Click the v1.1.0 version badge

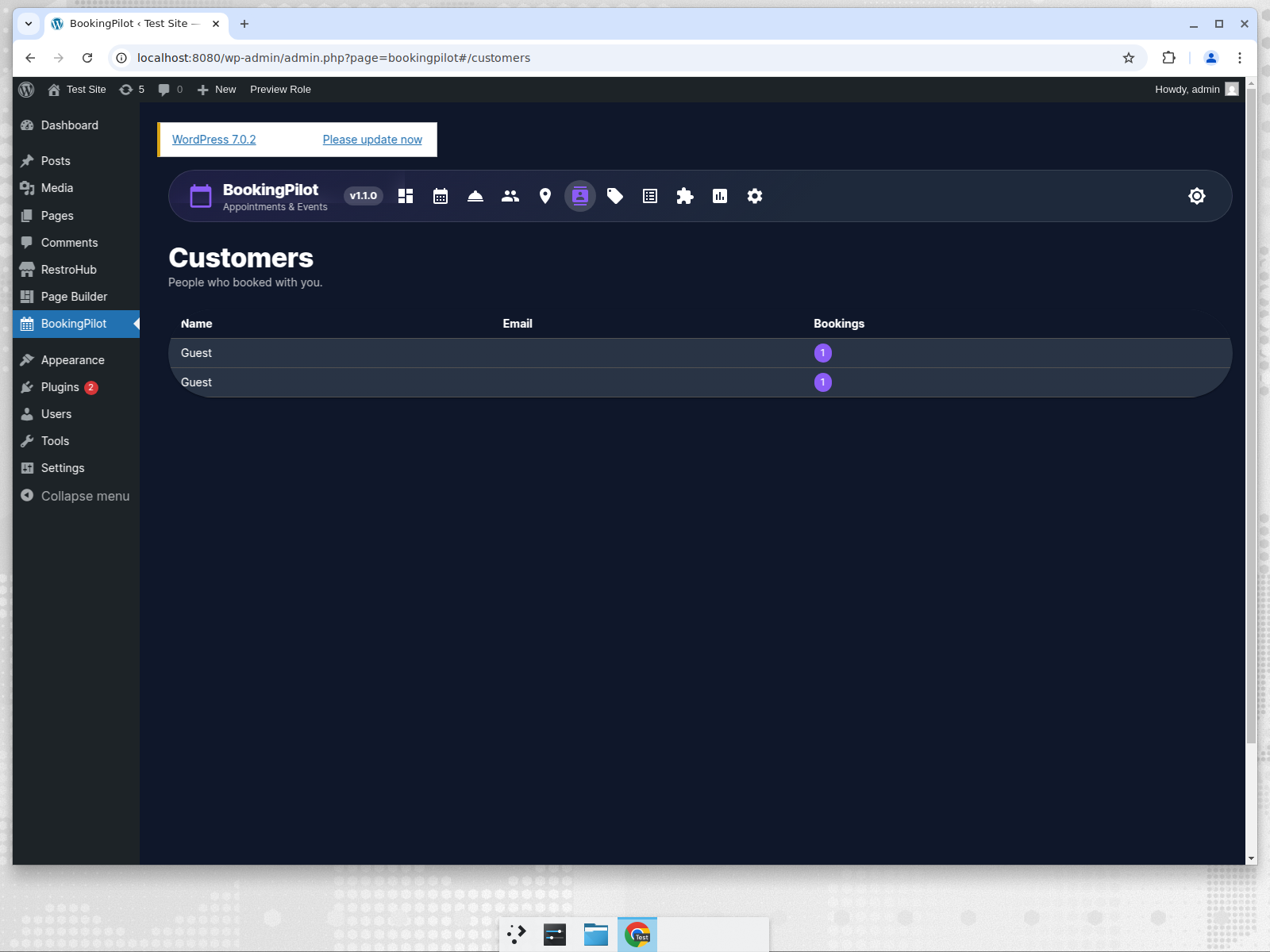[x=364, y=196]
